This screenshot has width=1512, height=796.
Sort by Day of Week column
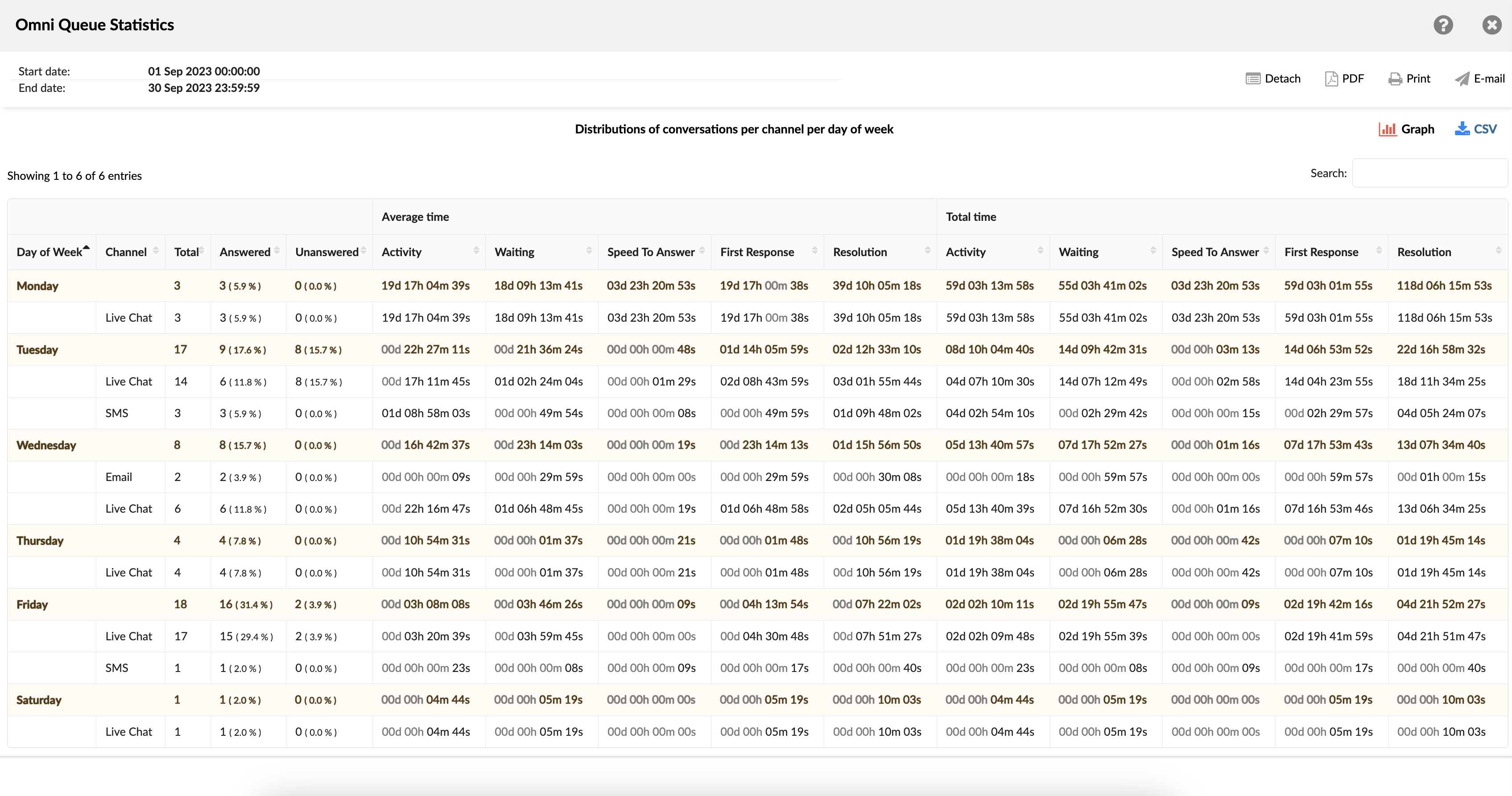coord(52,252)
